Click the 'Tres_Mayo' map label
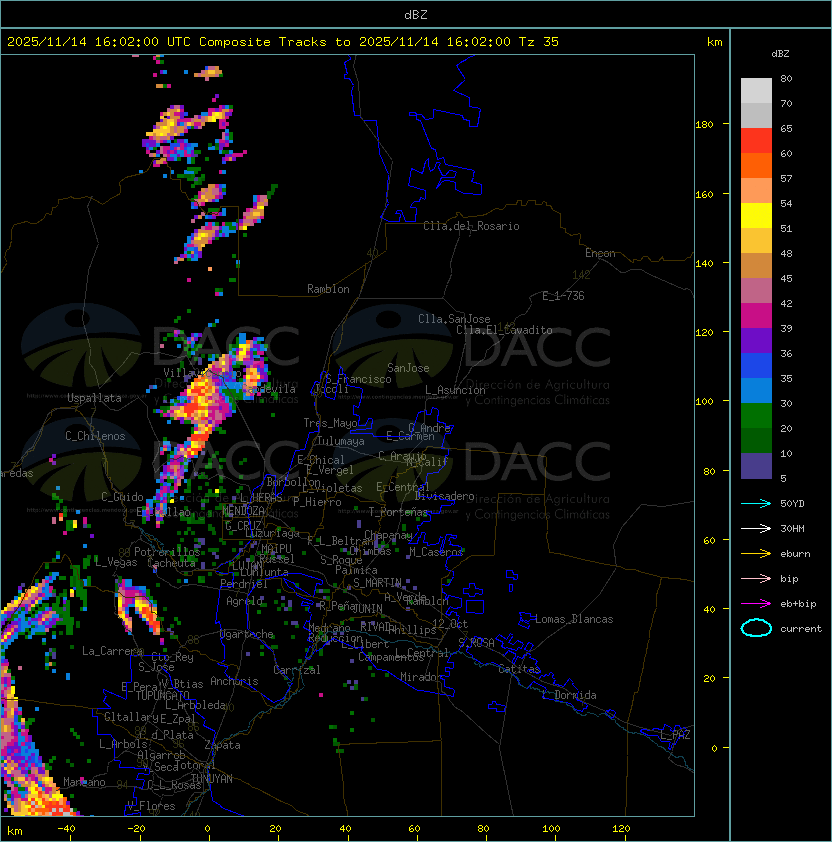The height and width of the screenshot is (842, 832). tap(330, 423)
